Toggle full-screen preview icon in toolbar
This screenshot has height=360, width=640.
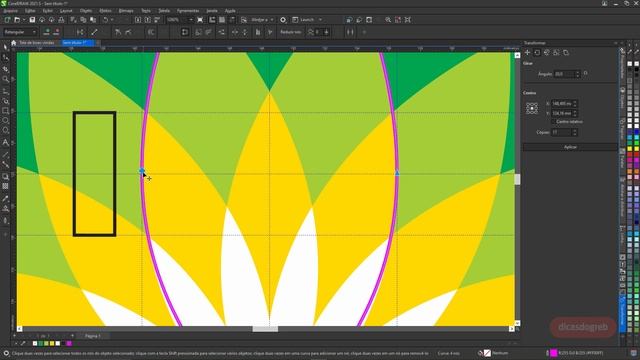pyautogui.click(x=200, y=20)
